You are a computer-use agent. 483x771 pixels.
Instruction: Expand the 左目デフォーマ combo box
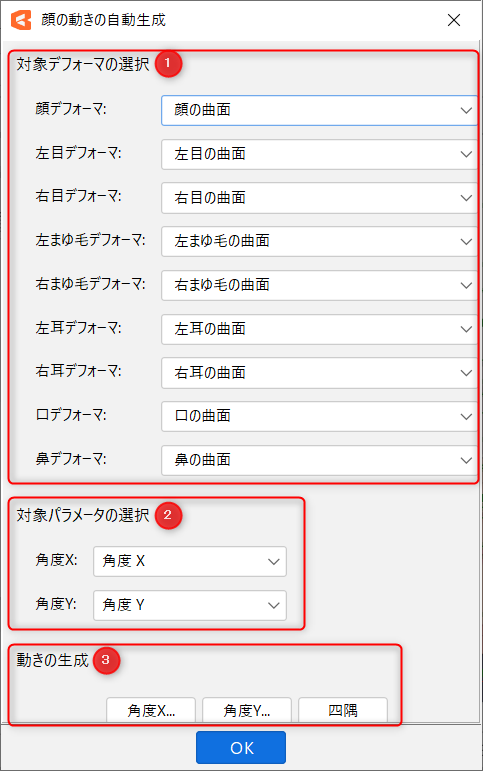click(x=319, y=154)
